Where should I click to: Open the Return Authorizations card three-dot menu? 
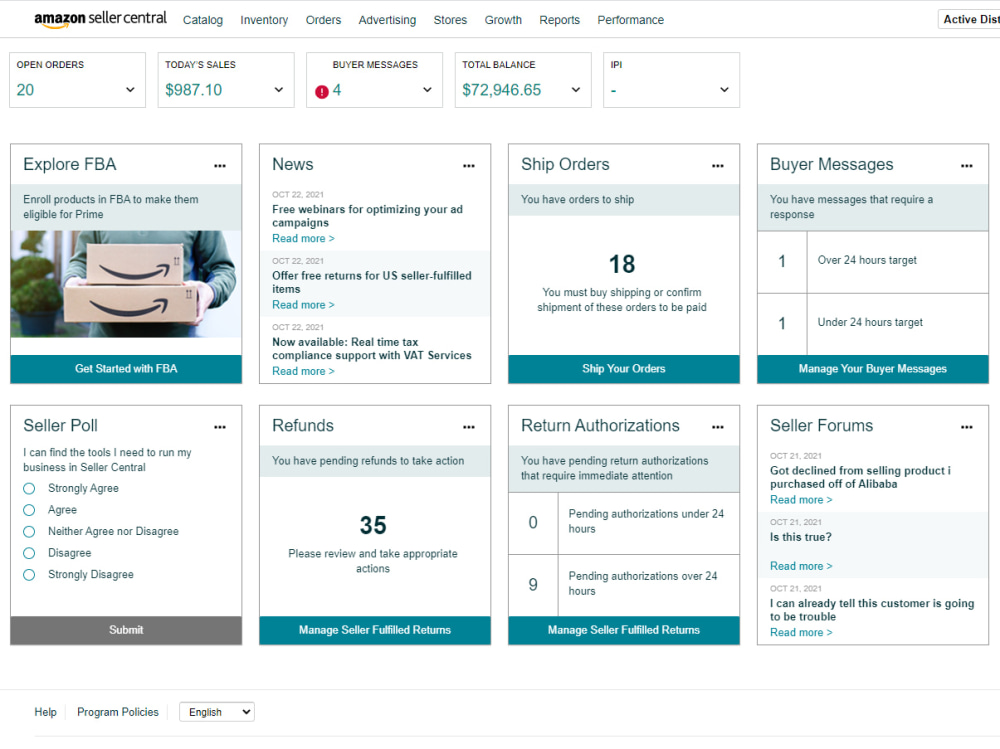point(717,427)
